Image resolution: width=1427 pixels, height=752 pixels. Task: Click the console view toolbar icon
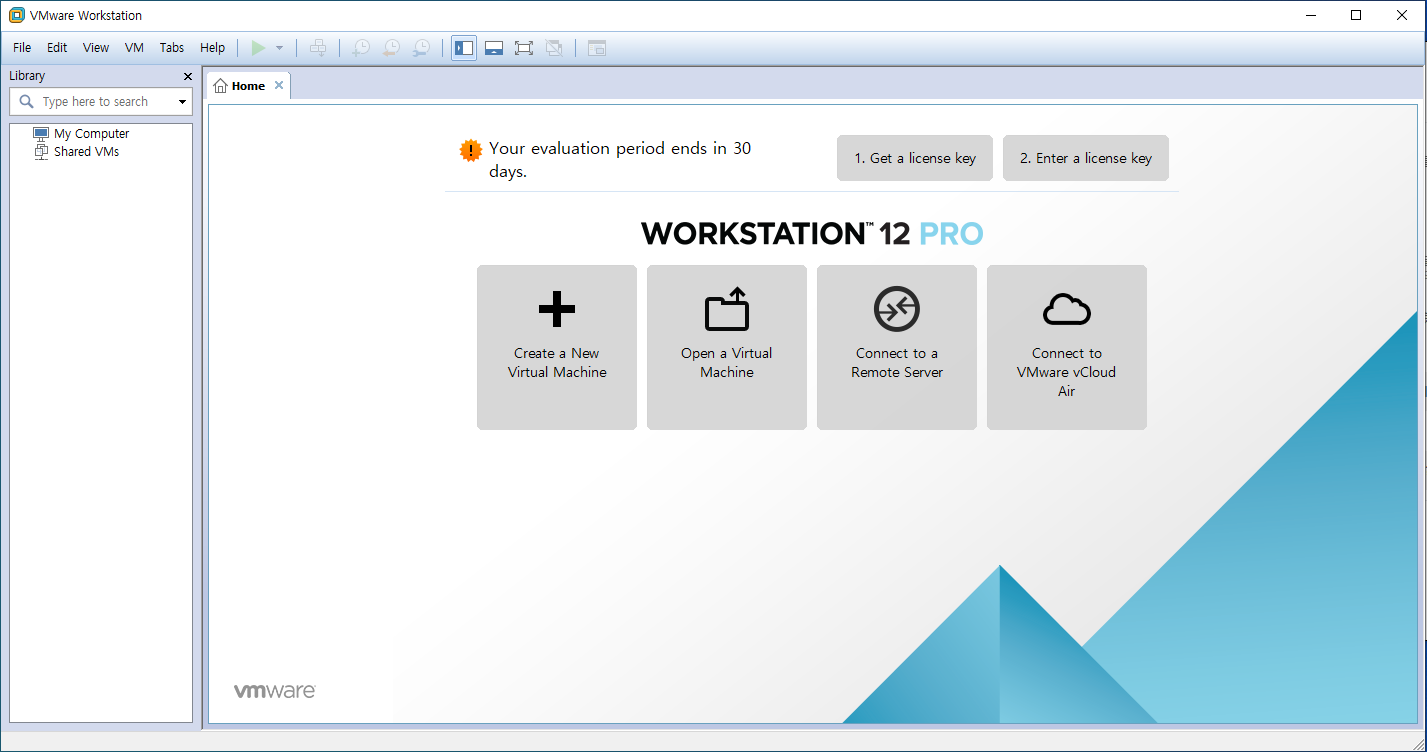pyautogui.click(x=597, y=47)
